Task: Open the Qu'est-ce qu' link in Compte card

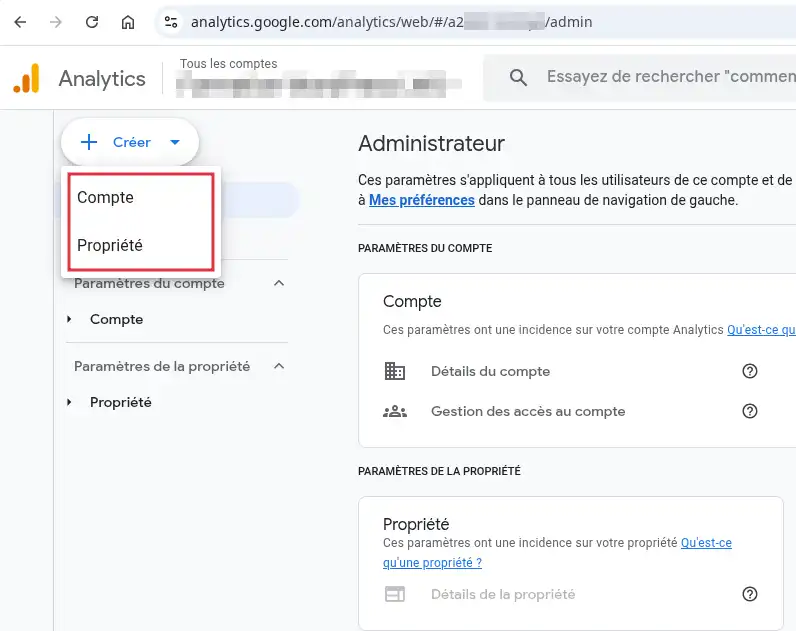Action: [761, 329]
